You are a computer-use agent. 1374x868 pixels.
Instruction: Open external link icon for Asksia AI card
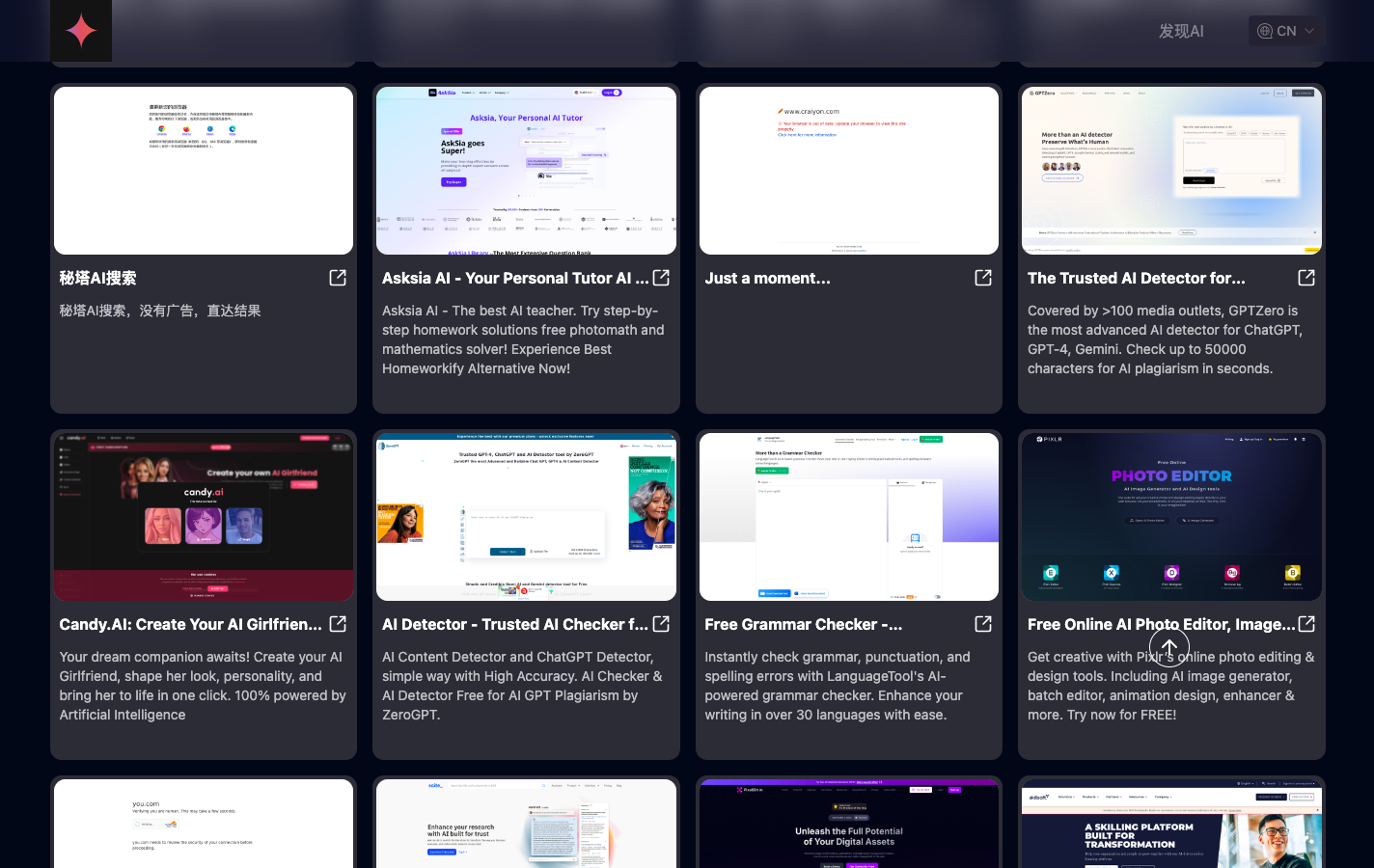pos(661,278)
